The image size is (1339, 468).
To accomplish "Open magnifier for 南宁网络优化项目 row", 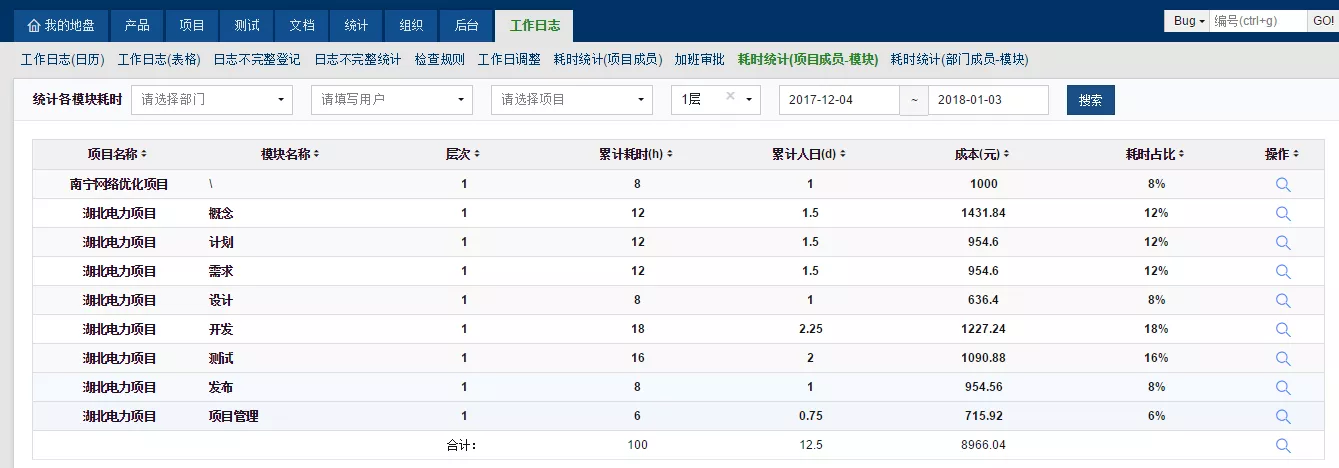I will [1283, 185].
